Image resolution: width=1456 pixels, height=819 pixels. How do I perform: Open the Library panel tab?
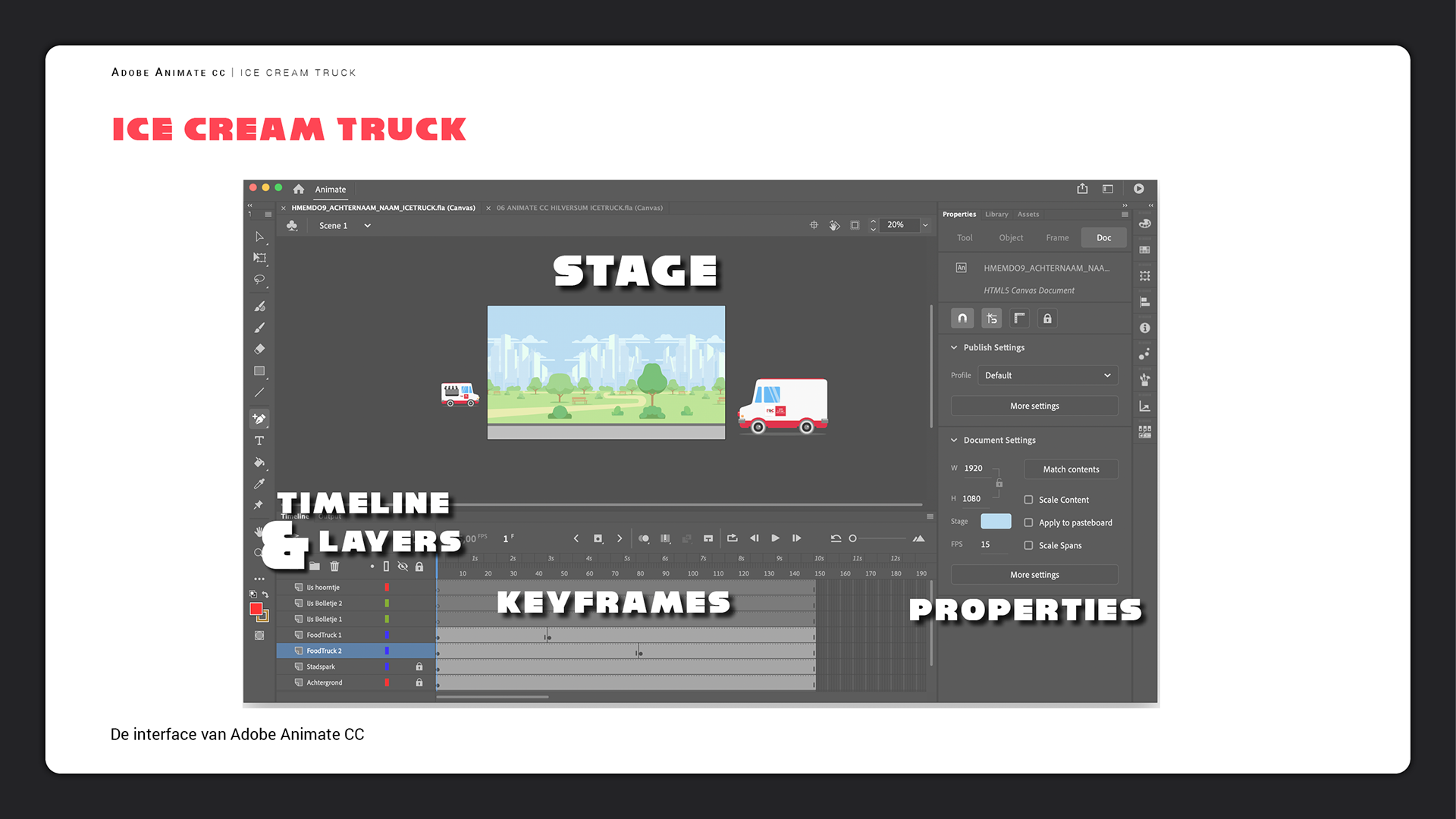[x=996, y=215]
